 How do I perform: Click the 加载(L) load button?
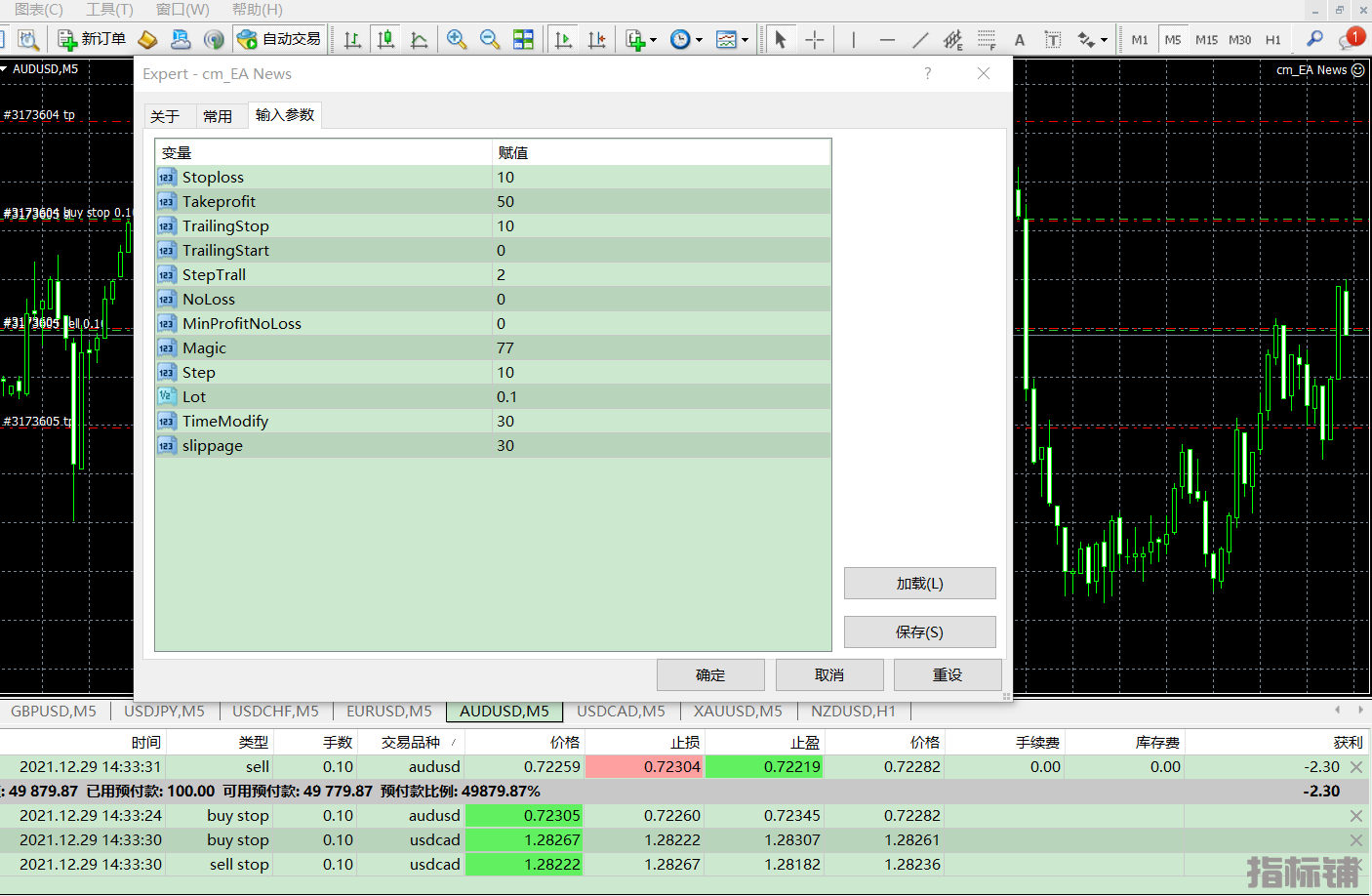(x=919, y=584)
